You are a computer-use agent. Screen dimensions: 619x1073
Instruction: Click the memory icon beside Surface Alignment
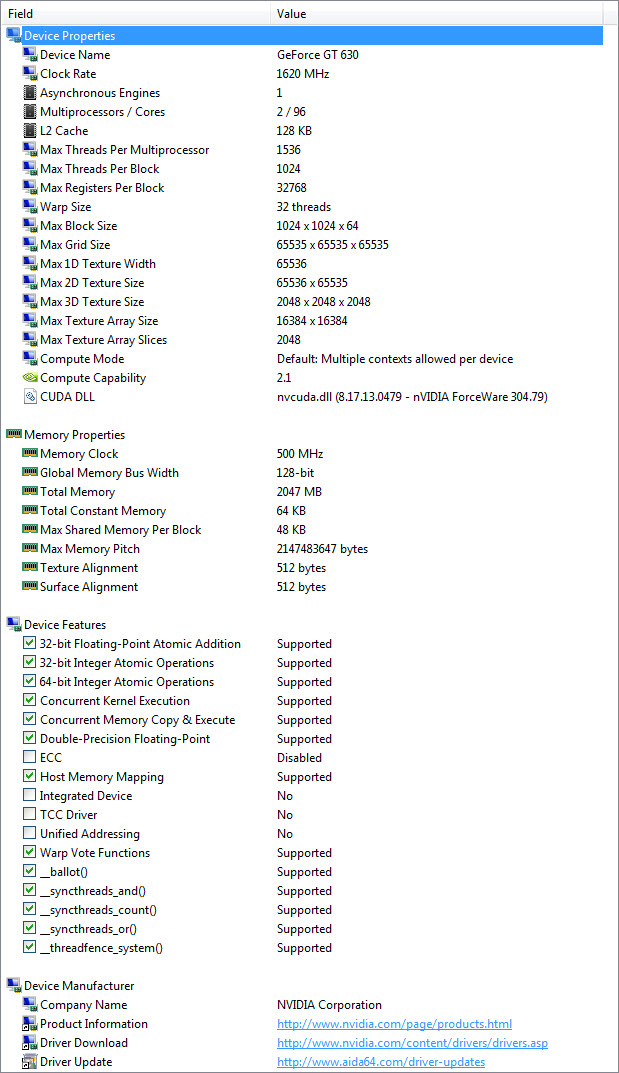pos(29,586)
